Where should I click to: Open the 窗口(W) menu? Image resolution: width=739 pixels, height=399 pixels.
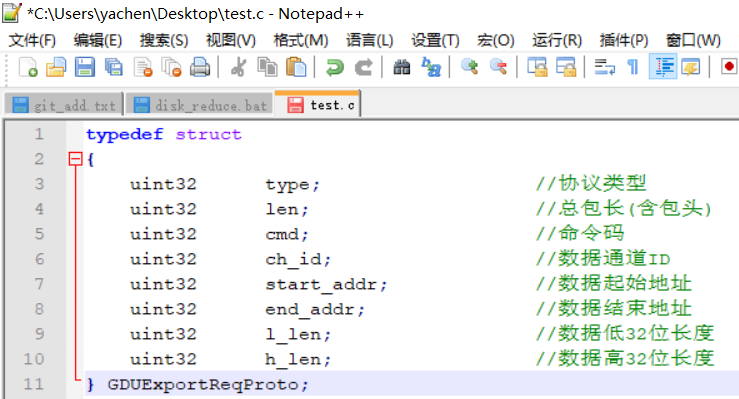point(693,40)
